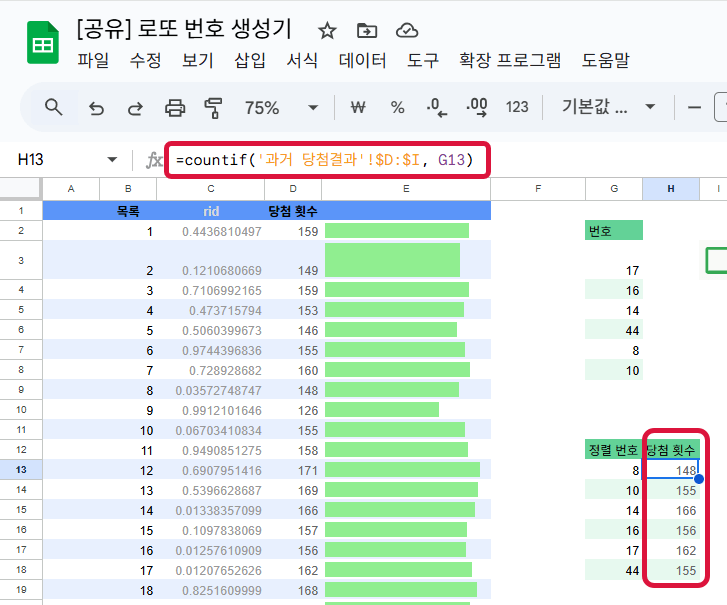727x605 pixels.
Task: Click the search magnifier in toolbar
Action: (54, 107)
